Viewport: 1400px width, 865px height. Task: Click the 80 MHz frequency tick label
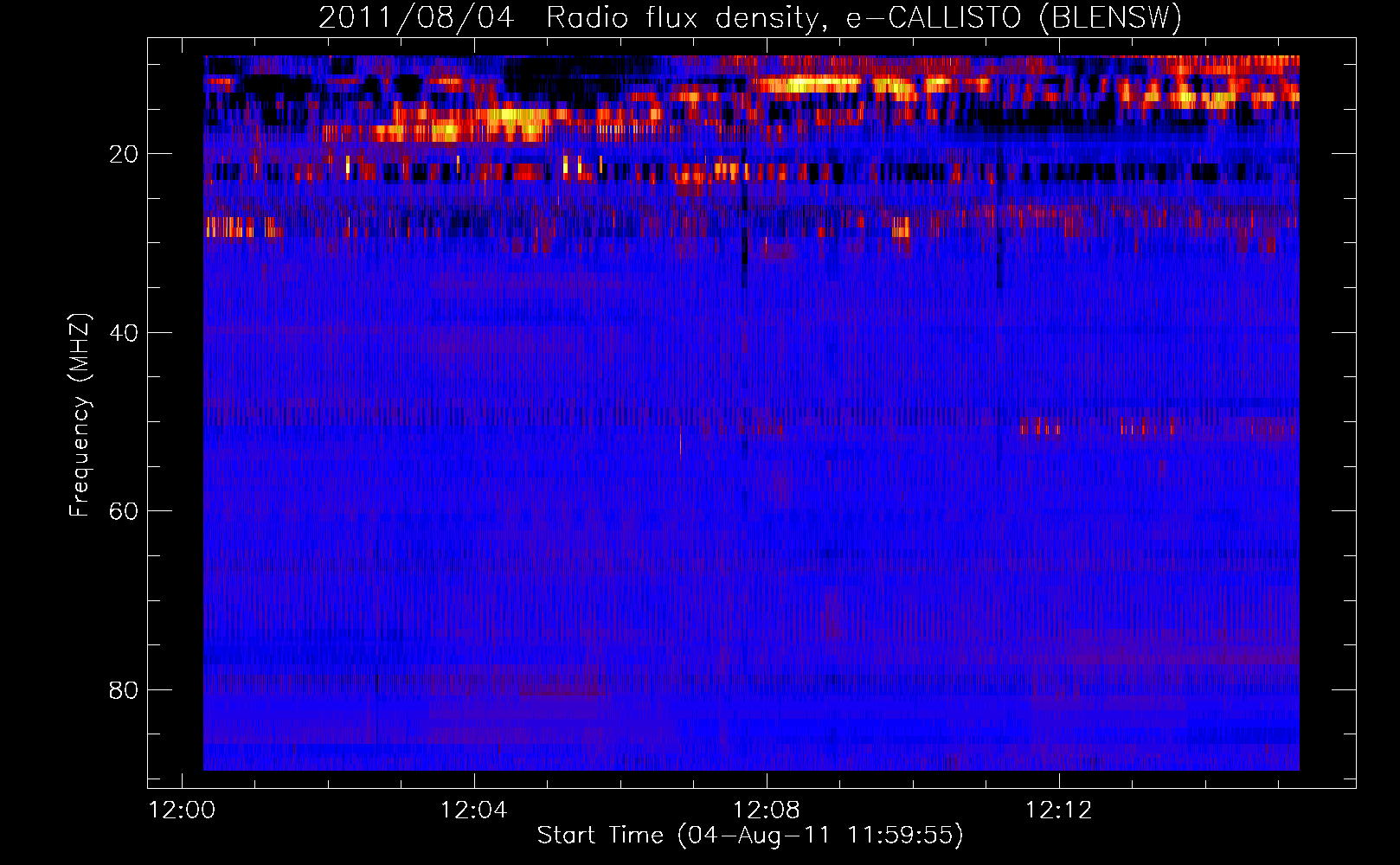coord(125,690)
